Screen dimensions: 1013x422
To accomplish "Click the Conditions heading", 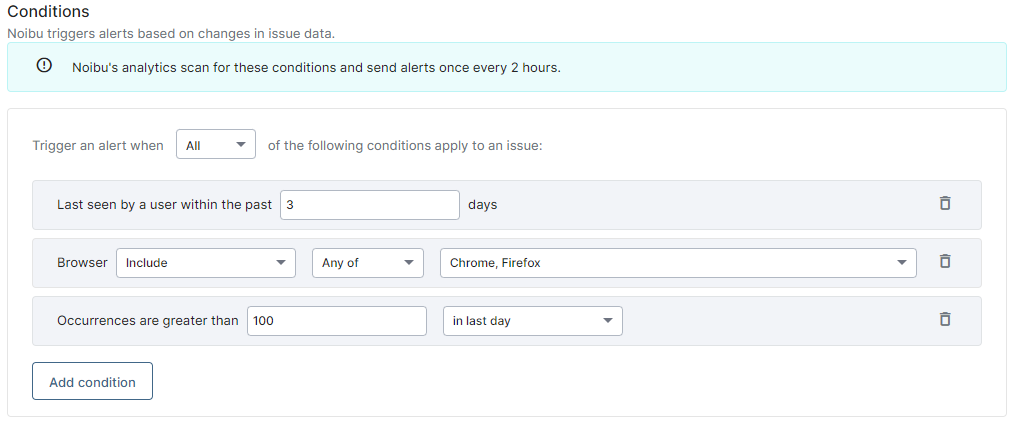I will 48,12.
